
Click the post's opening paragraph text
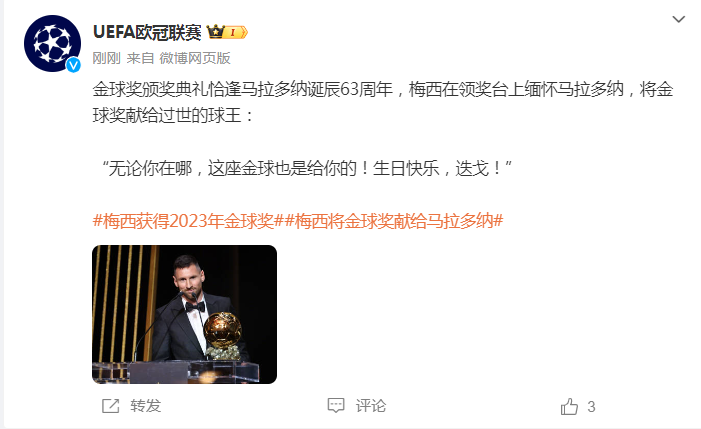(x=383, y=102)
